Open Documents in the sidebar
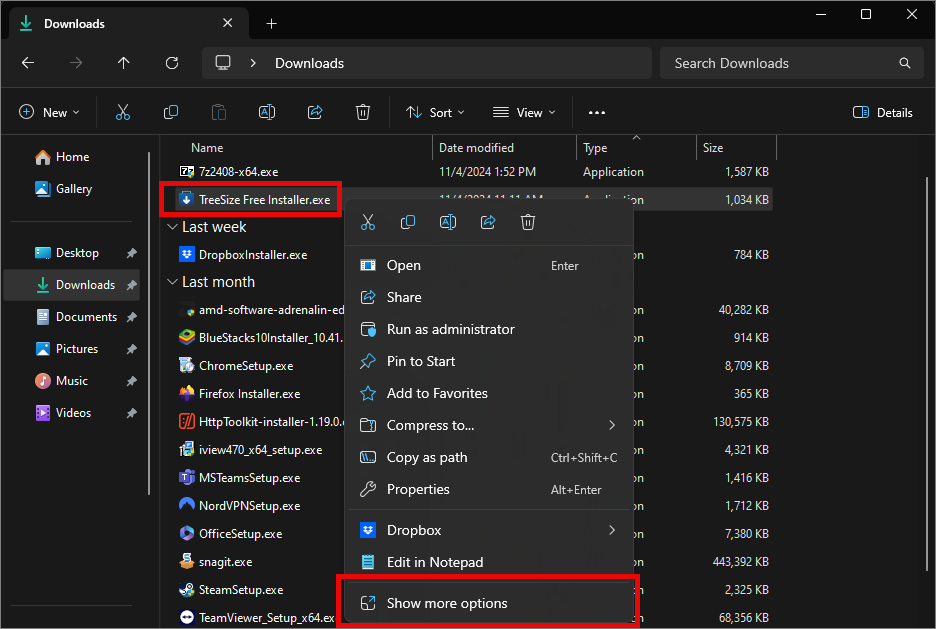Viewport: 936px width, 629px height. tap(72, 316)
